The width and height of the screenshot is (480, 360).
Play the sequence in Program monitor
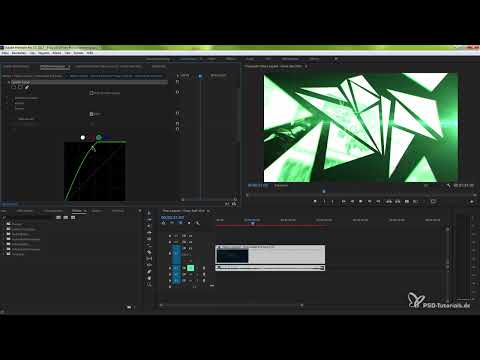point(360,201)
